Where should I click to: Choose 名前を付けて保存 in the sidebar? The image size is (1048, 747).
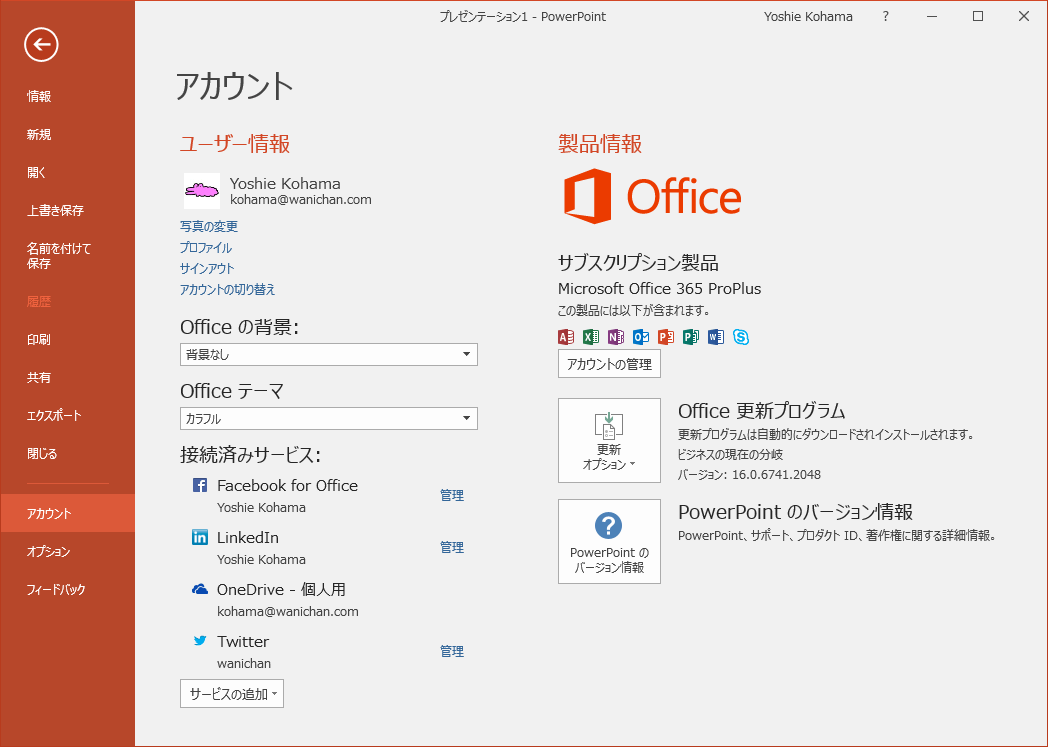tap(59, 256)
